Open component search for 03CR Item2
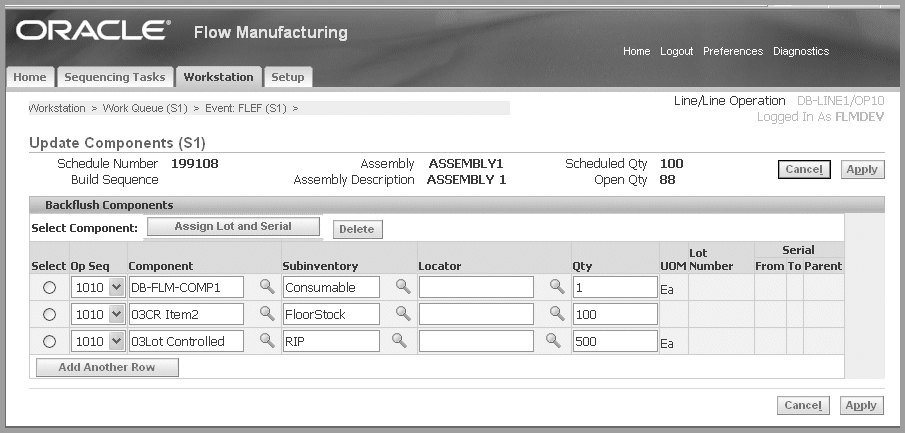Screen dimensions: 905x433 tap(267, 313)
